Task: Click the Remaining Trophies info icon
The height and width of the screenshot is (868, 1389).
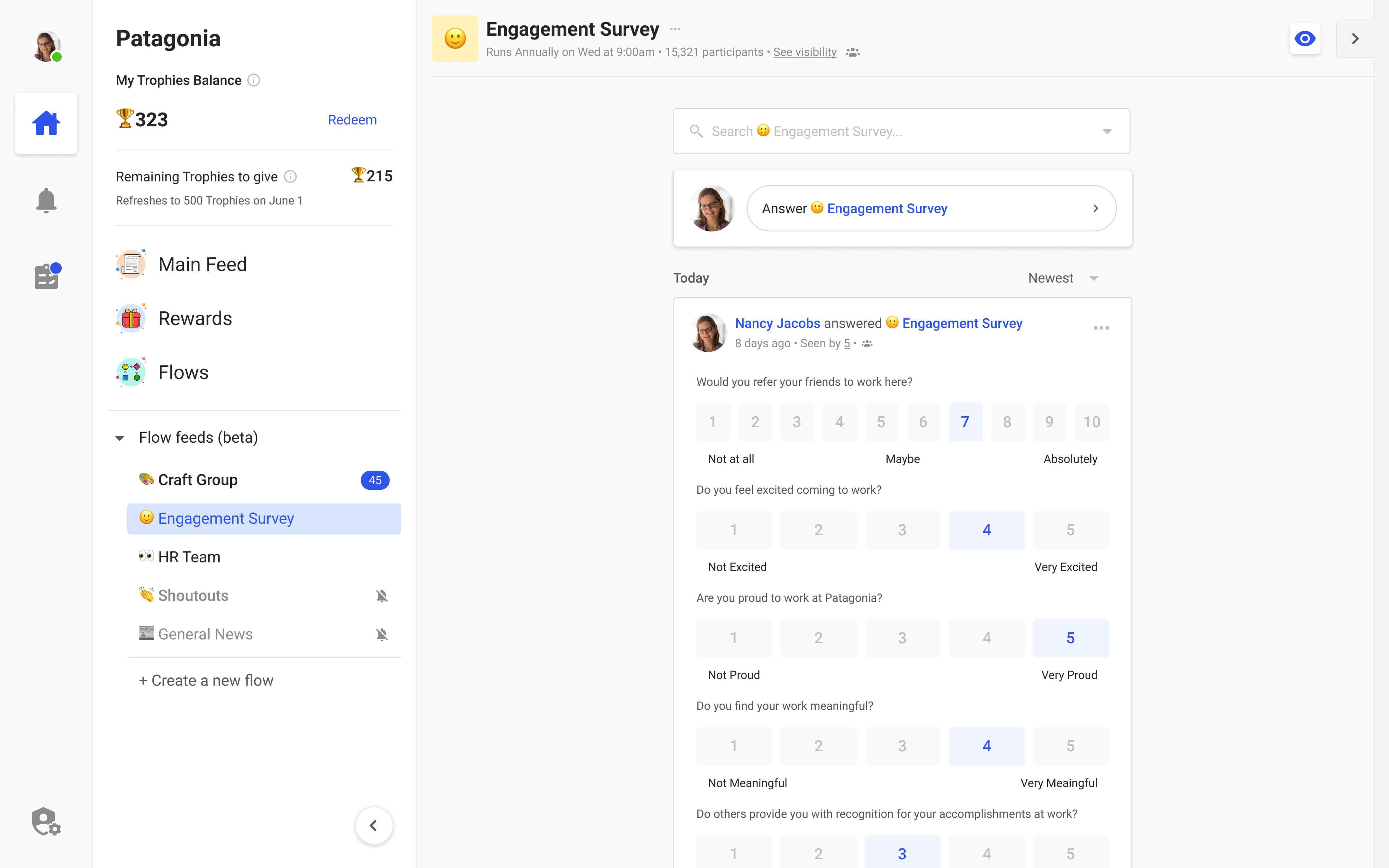Action: pyautogui.click(x=290, y=177)
